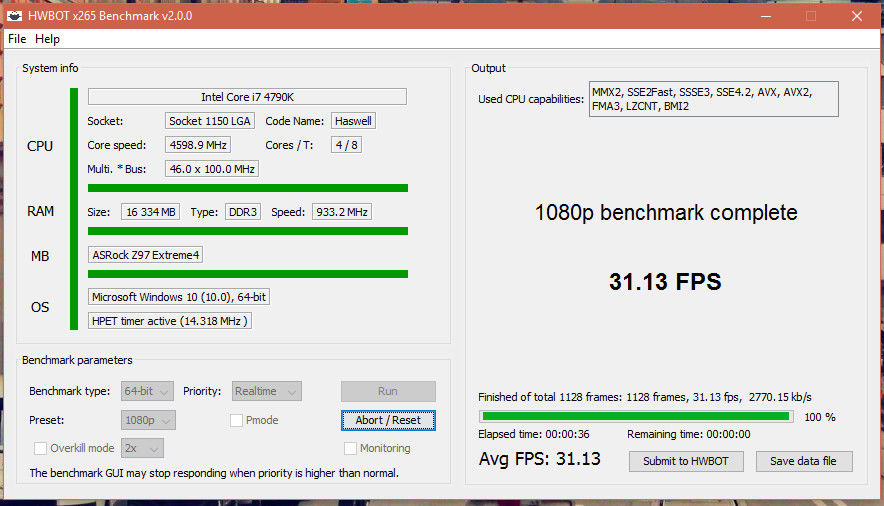The image size is (884, 506).
Task: Open the File menu
Action: pyautogui.click(x=17, y=39)
